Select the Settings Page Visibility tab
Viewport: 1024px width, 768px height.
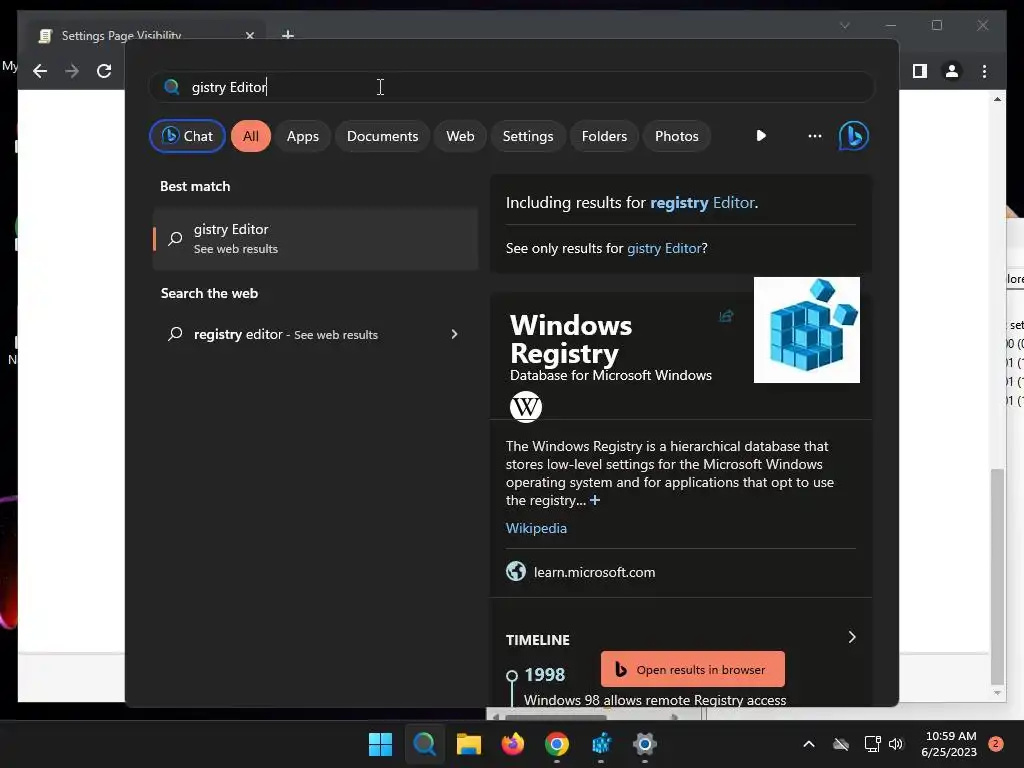click(x=146, y=35)
